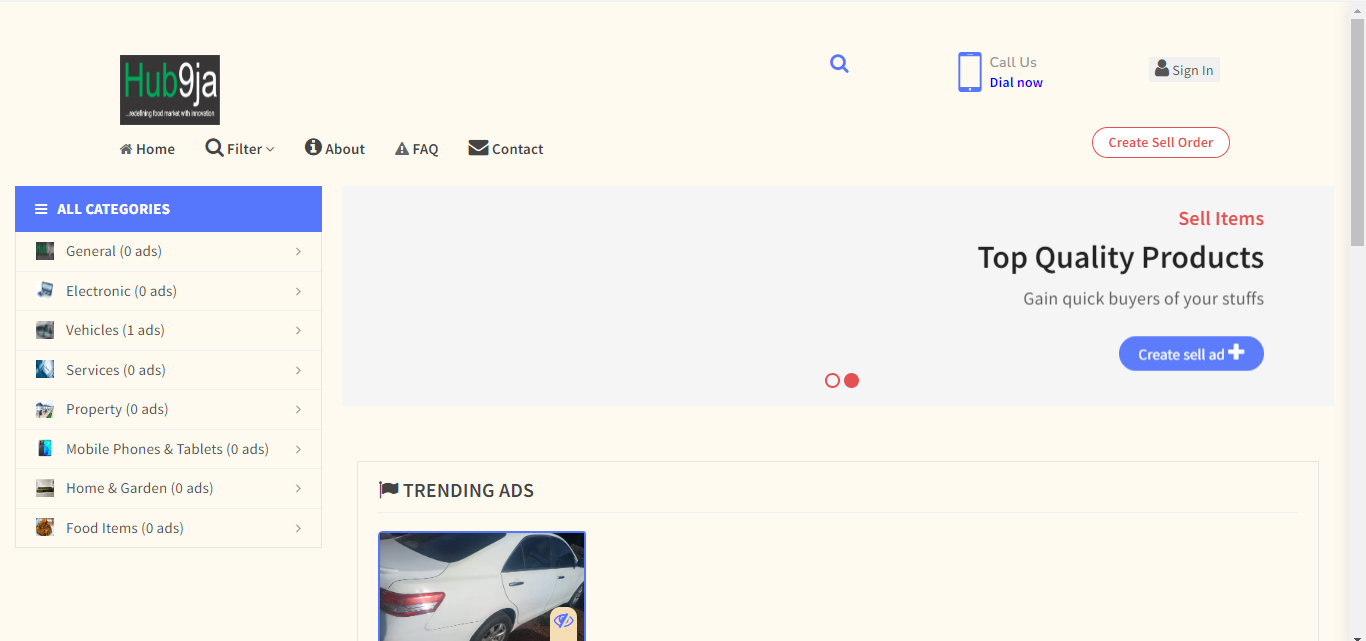1366x641 pixels.
Task: Click the Electronic category thumbnail icon
Action: click(x=45, y=291)
